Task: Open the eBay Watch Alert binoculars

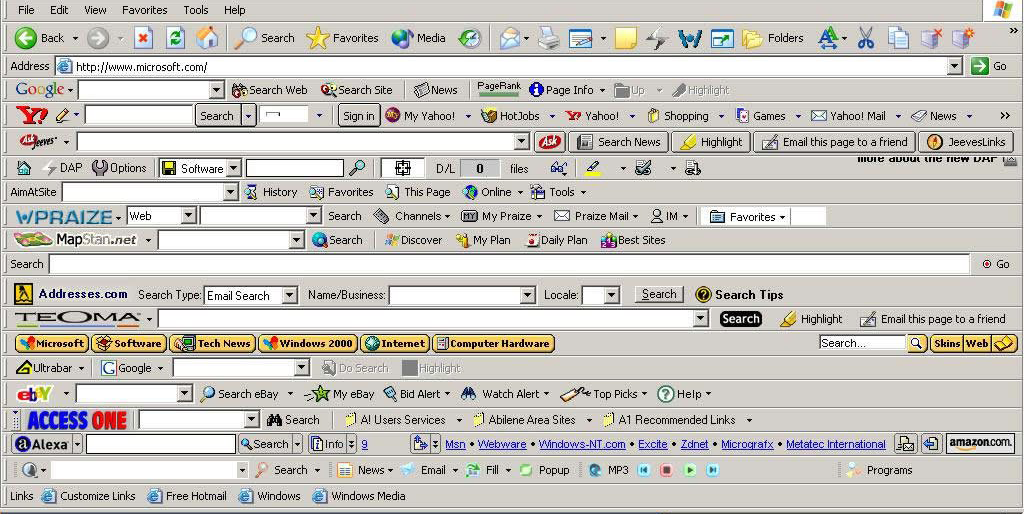Action: 468,394
